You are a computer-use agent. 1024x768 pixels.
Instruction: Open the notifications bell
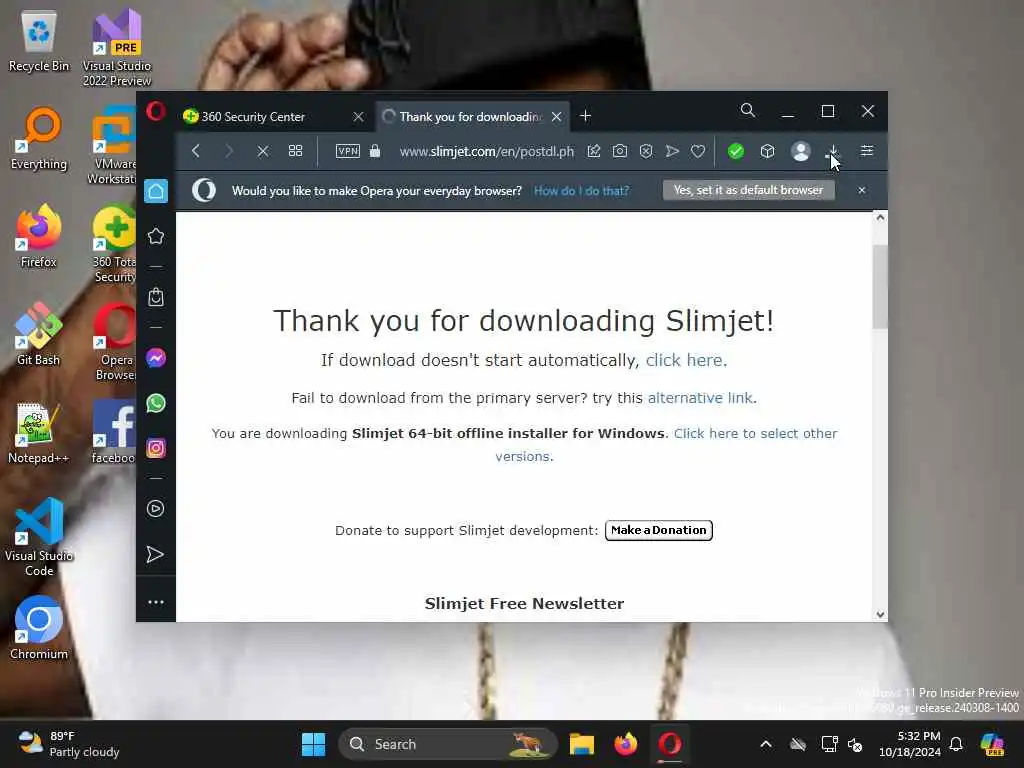coord(956,744)
